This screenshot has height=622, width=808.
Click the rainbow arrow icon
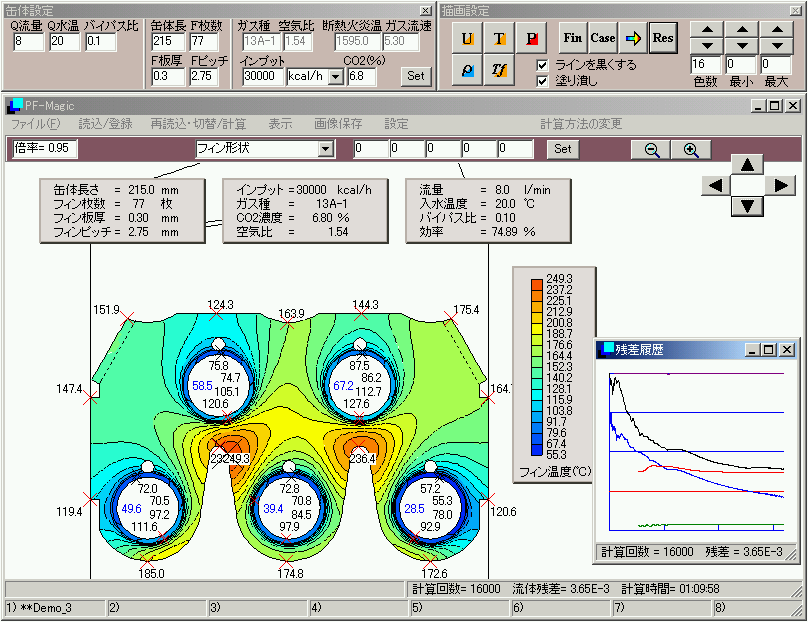coord(632,38)
